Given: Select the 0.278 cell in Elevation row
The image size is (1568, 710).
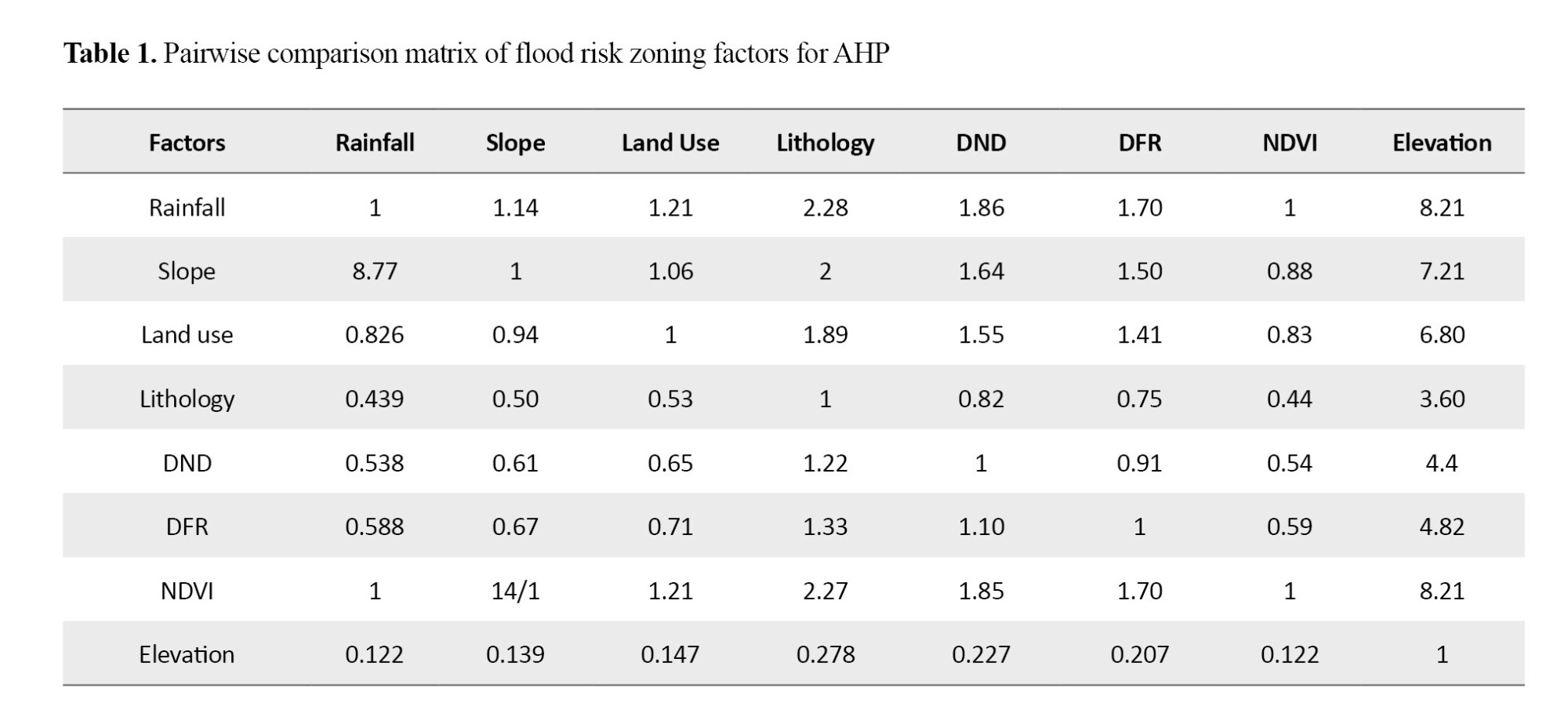Looking at the screenshot, I should 825,654.
